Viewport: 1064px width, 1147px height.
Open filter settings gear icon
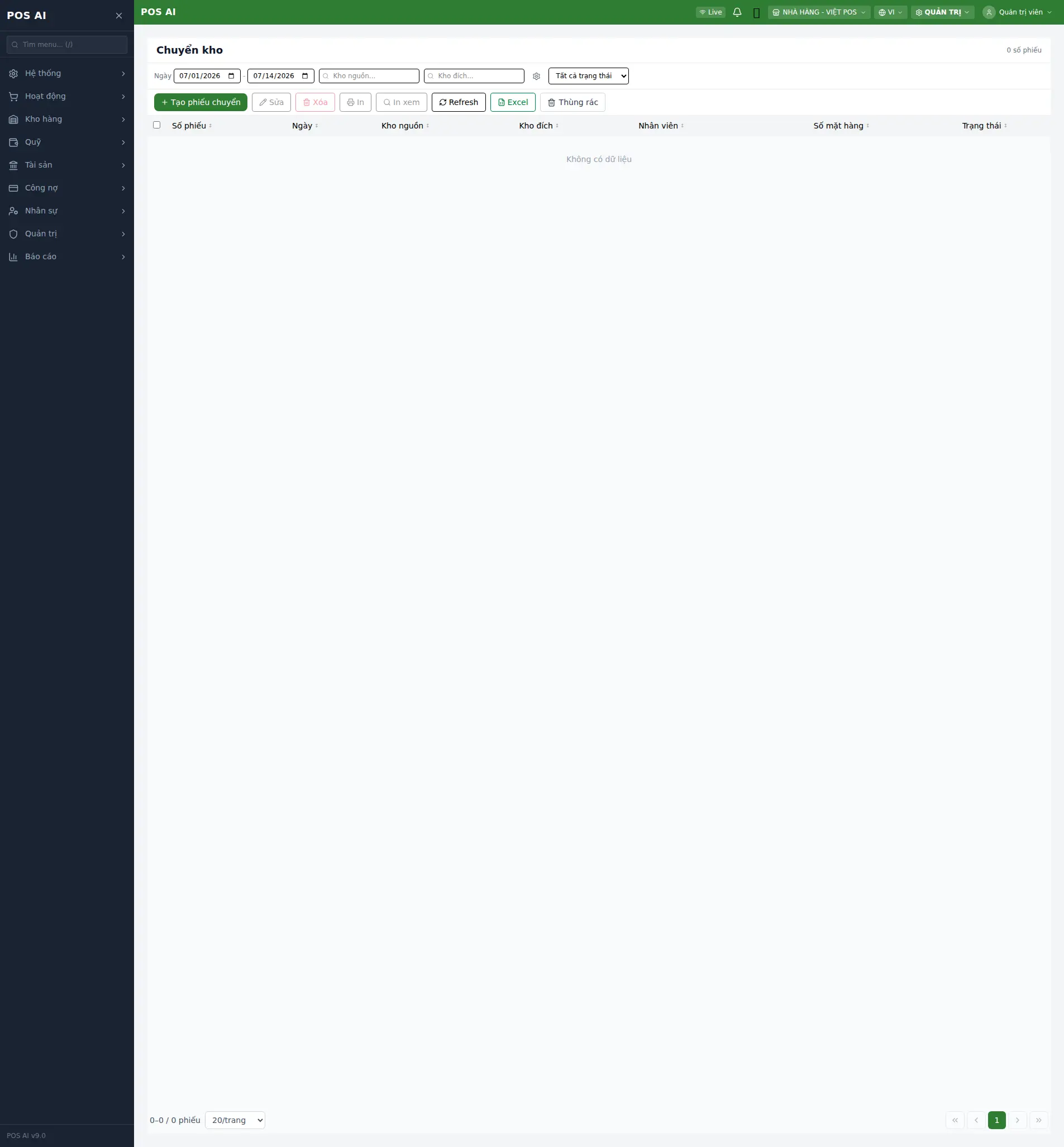pyautogui.click(x=537, y=76)
